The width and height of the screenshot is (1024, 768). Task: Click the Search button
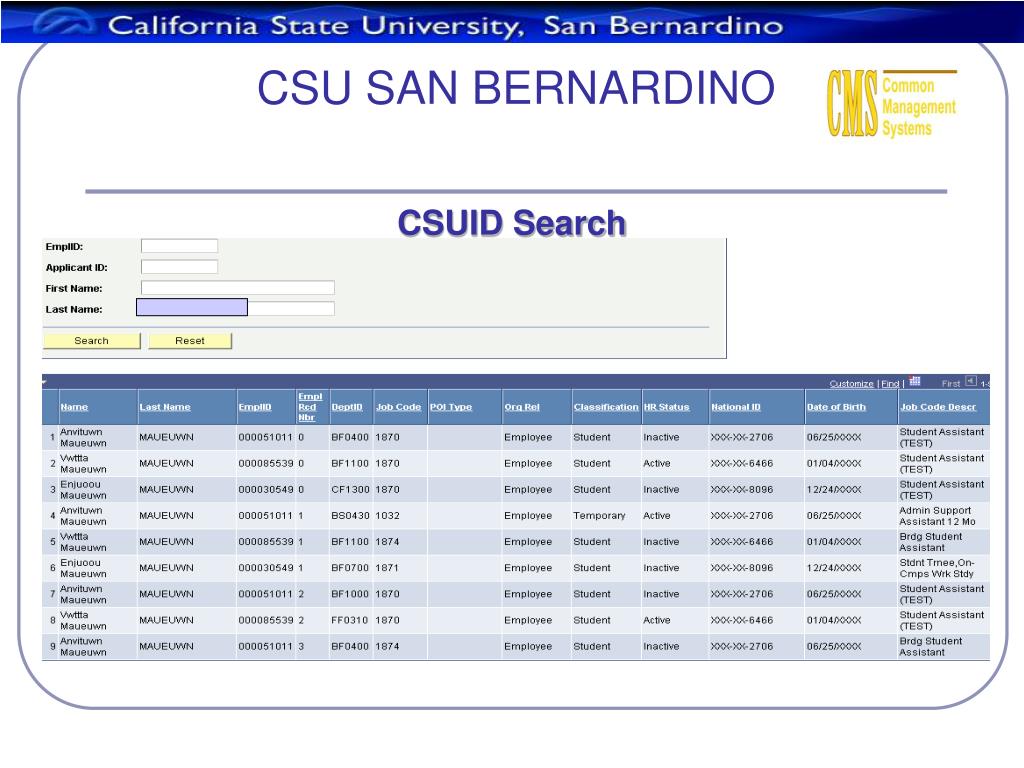coord(91,341)
